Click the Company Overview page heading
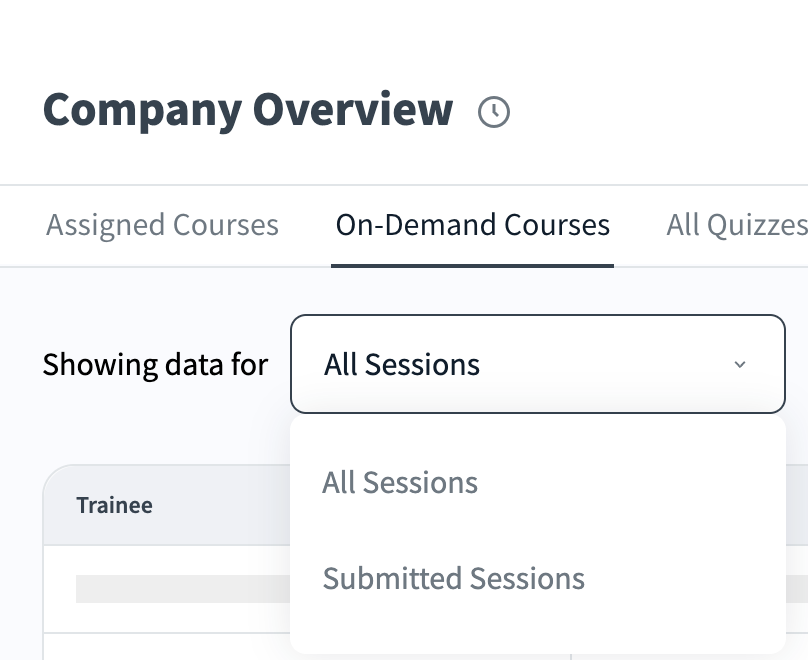 (x=247, y=110)
